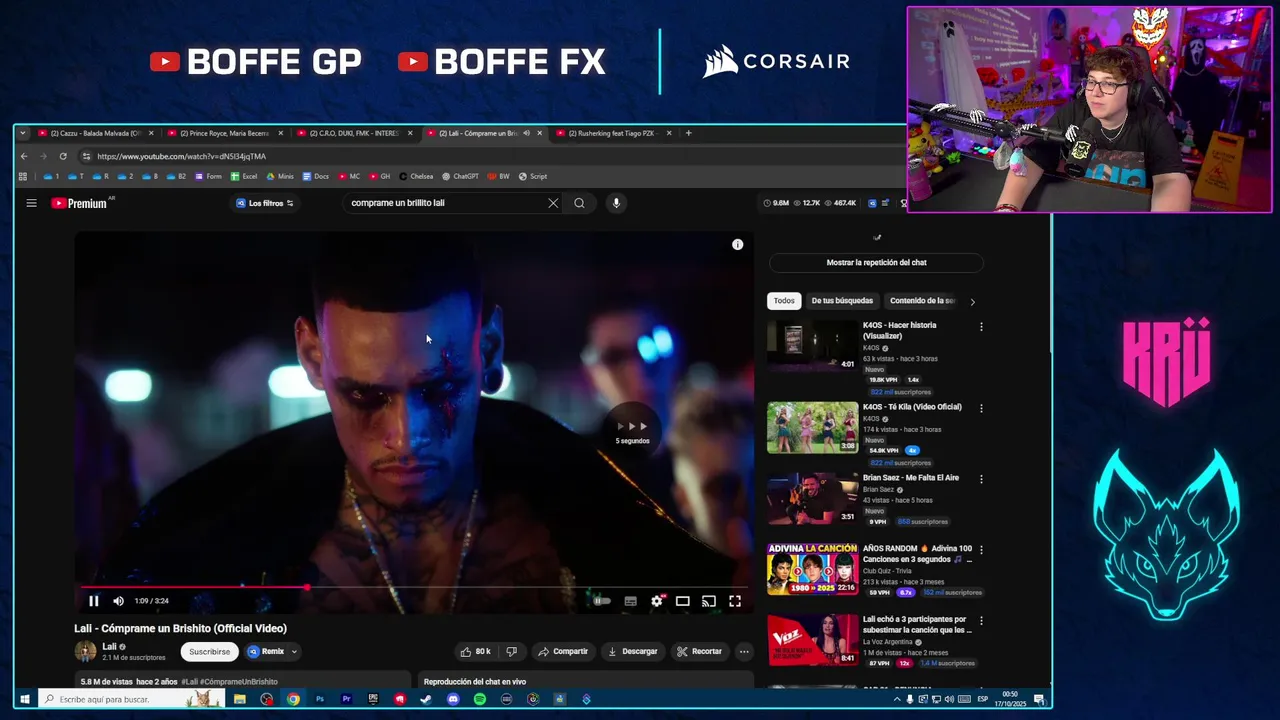Select the Contenido de la serie chip

pos(921,301)
